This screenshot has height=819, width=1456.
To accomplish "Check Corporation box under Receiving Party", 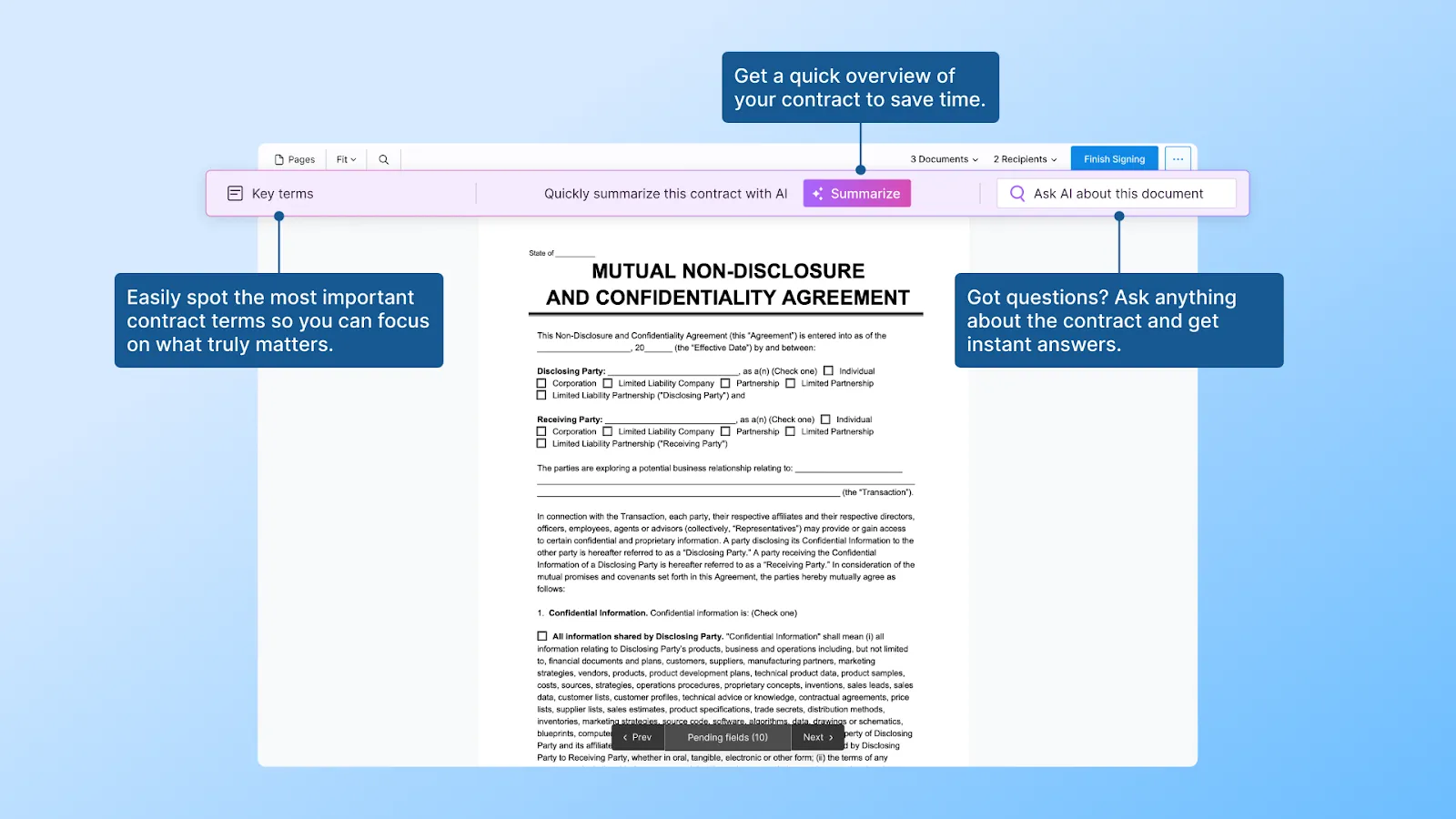I will point(541,431).
